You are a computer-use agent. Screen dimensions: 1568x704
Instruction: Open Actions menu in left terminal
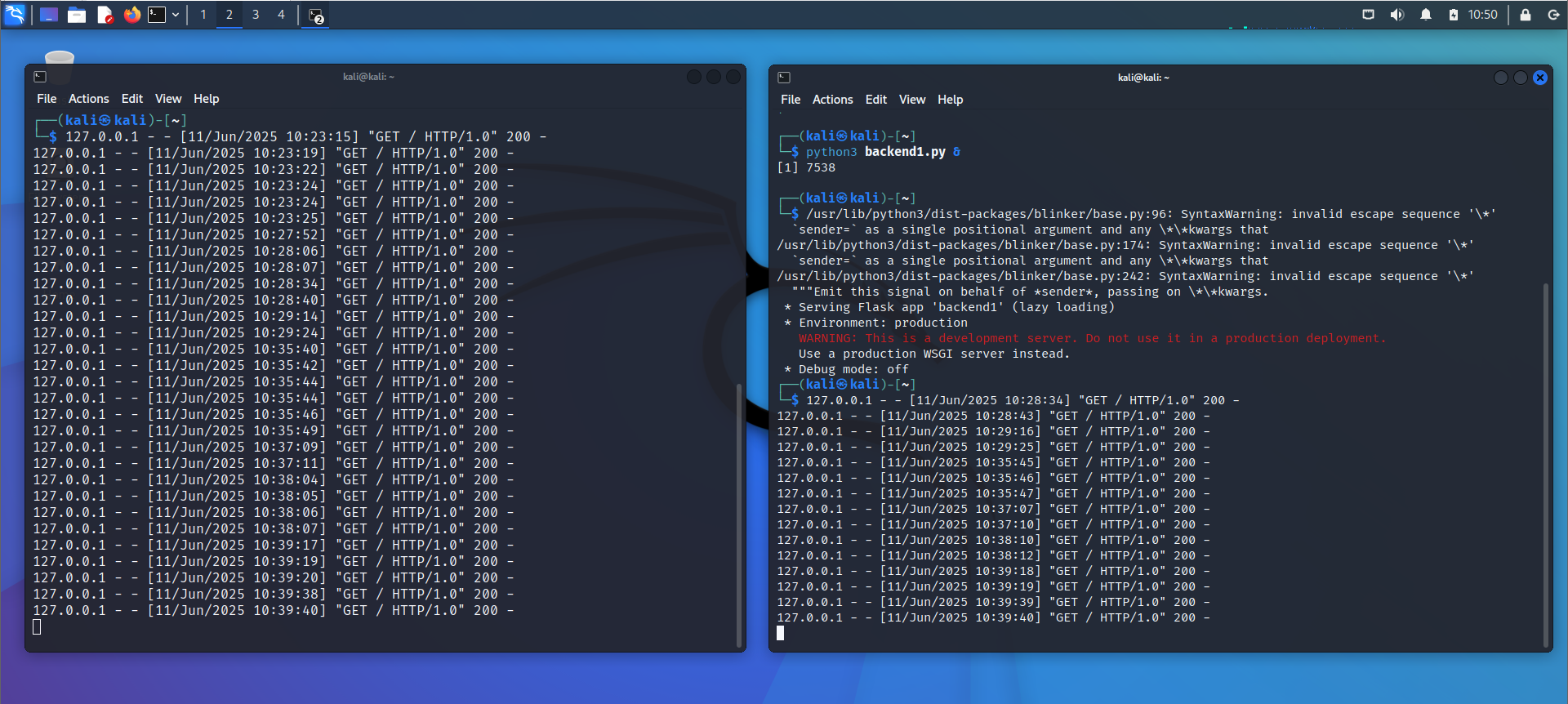click(x=88, y=99)
